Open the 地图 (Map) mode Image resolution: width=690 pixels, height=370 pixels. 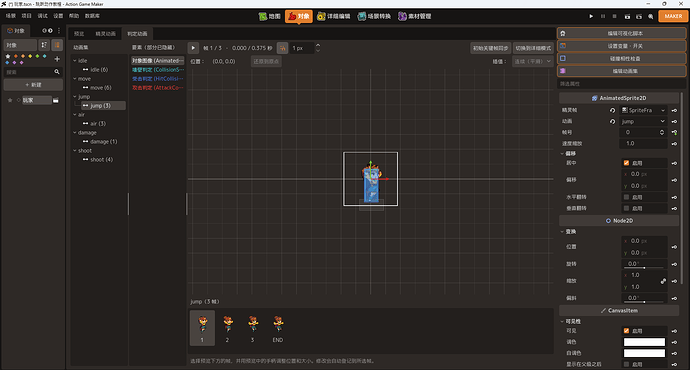[269, 16]
